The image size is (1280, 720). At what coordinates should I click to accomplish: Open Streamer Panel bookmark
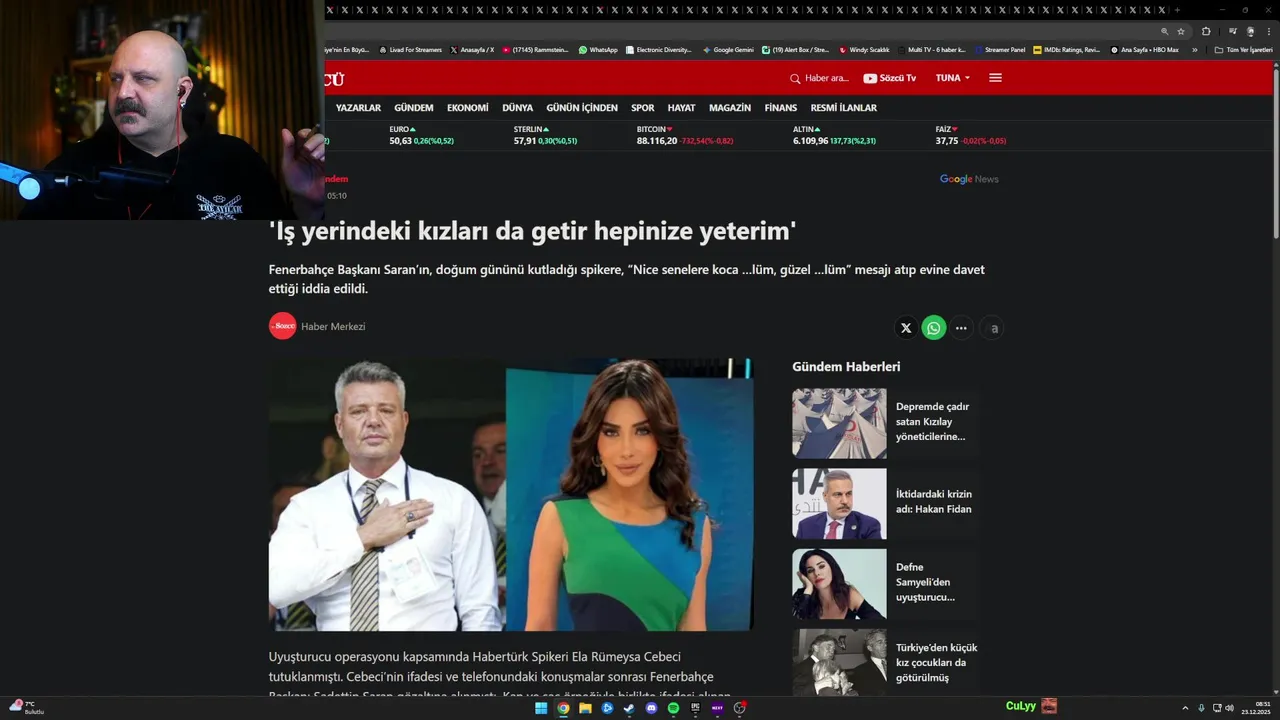point(998,50)
